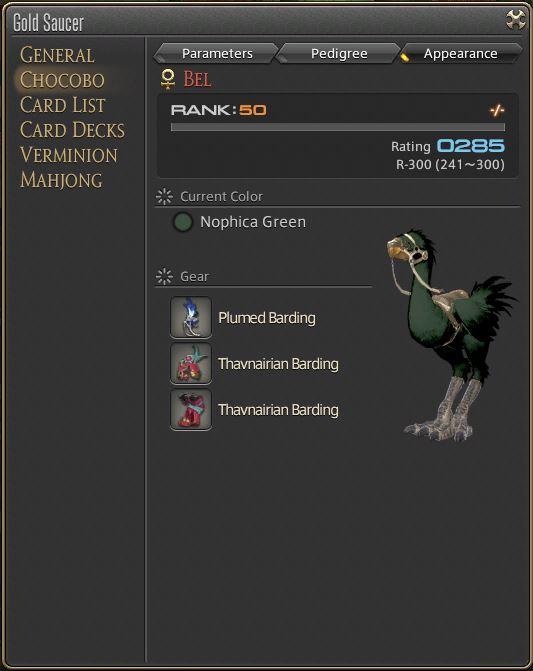
Task: Click the Thavnairian Barding leg gear icon
Action: point(191,410)
